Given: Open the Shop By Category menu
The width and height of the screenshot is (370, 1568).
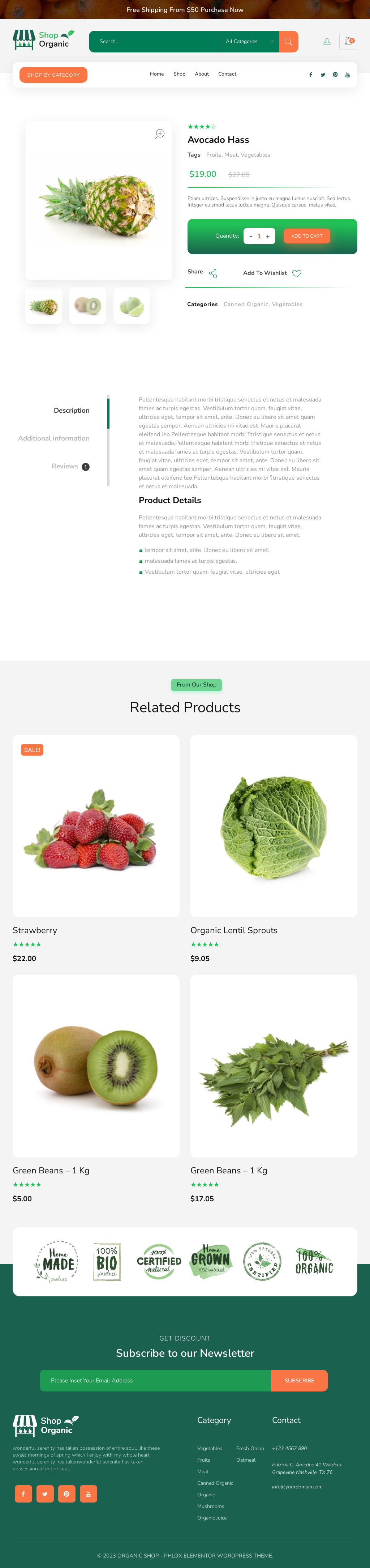Looking at the screenshot, I should (53, 75).
